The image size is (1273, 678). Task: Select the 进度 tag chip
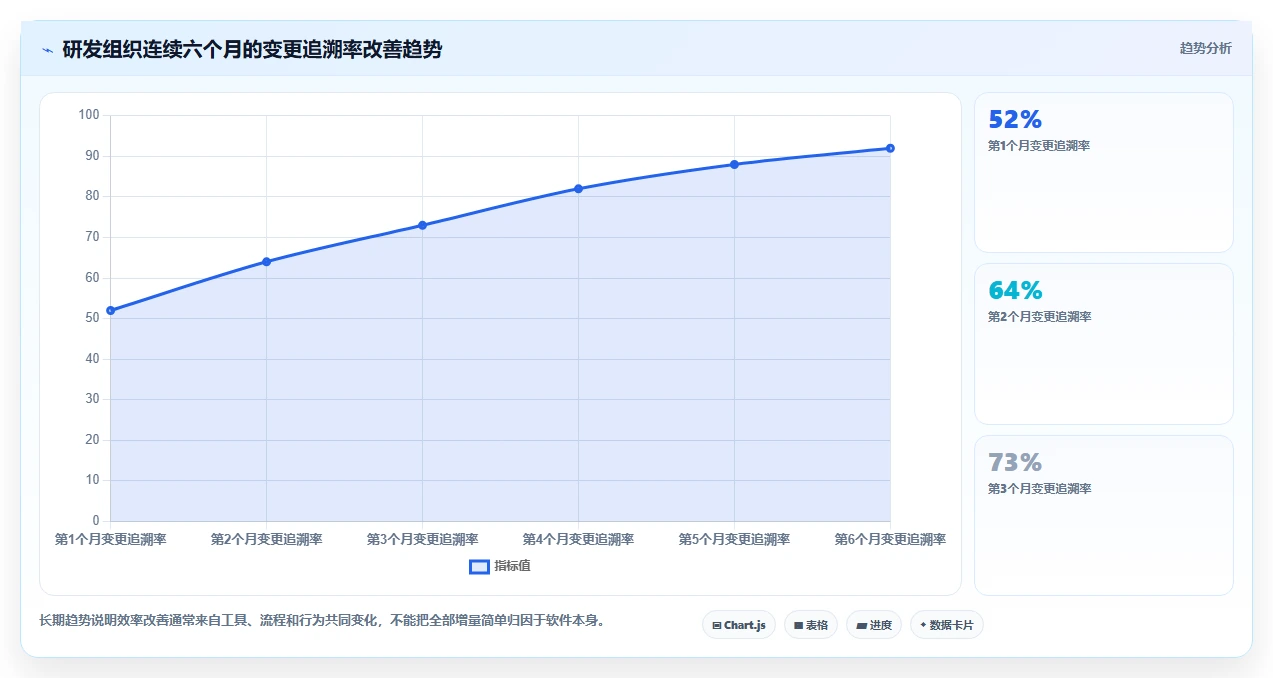coord(874,625)
